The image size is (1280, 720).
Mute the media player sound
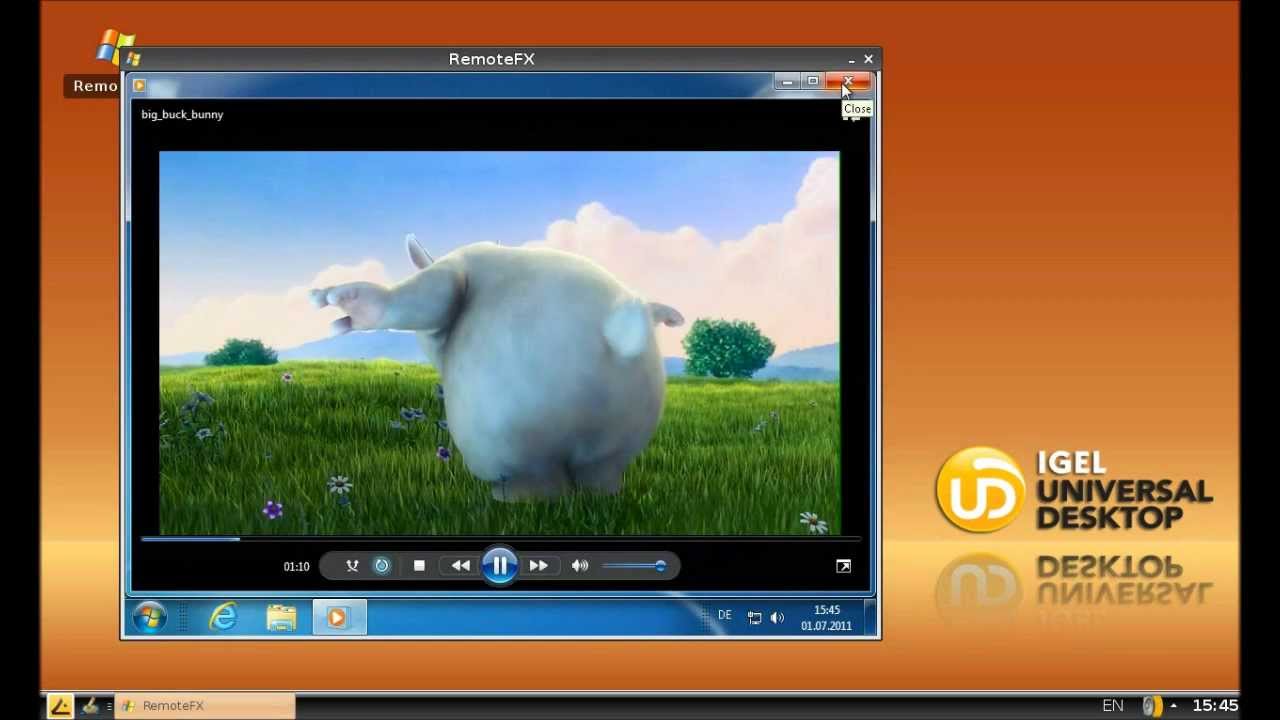tap(580, 566)
